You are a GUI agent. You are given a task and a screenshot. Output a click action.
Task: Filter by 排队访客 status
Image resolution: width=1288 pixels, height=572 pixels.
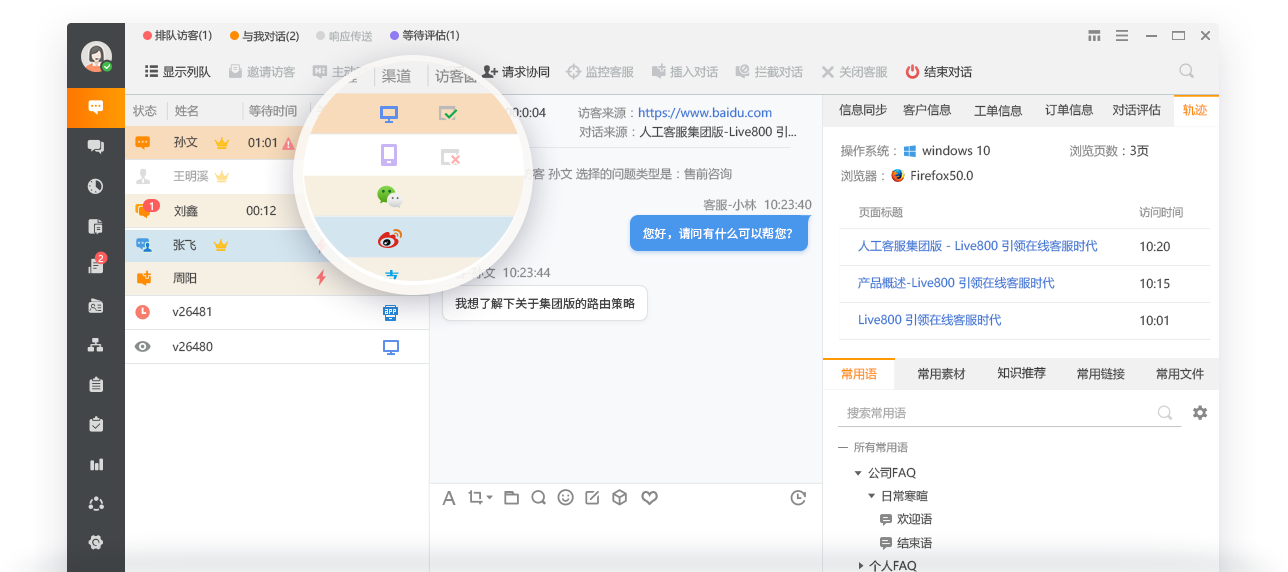coord(178,36)
